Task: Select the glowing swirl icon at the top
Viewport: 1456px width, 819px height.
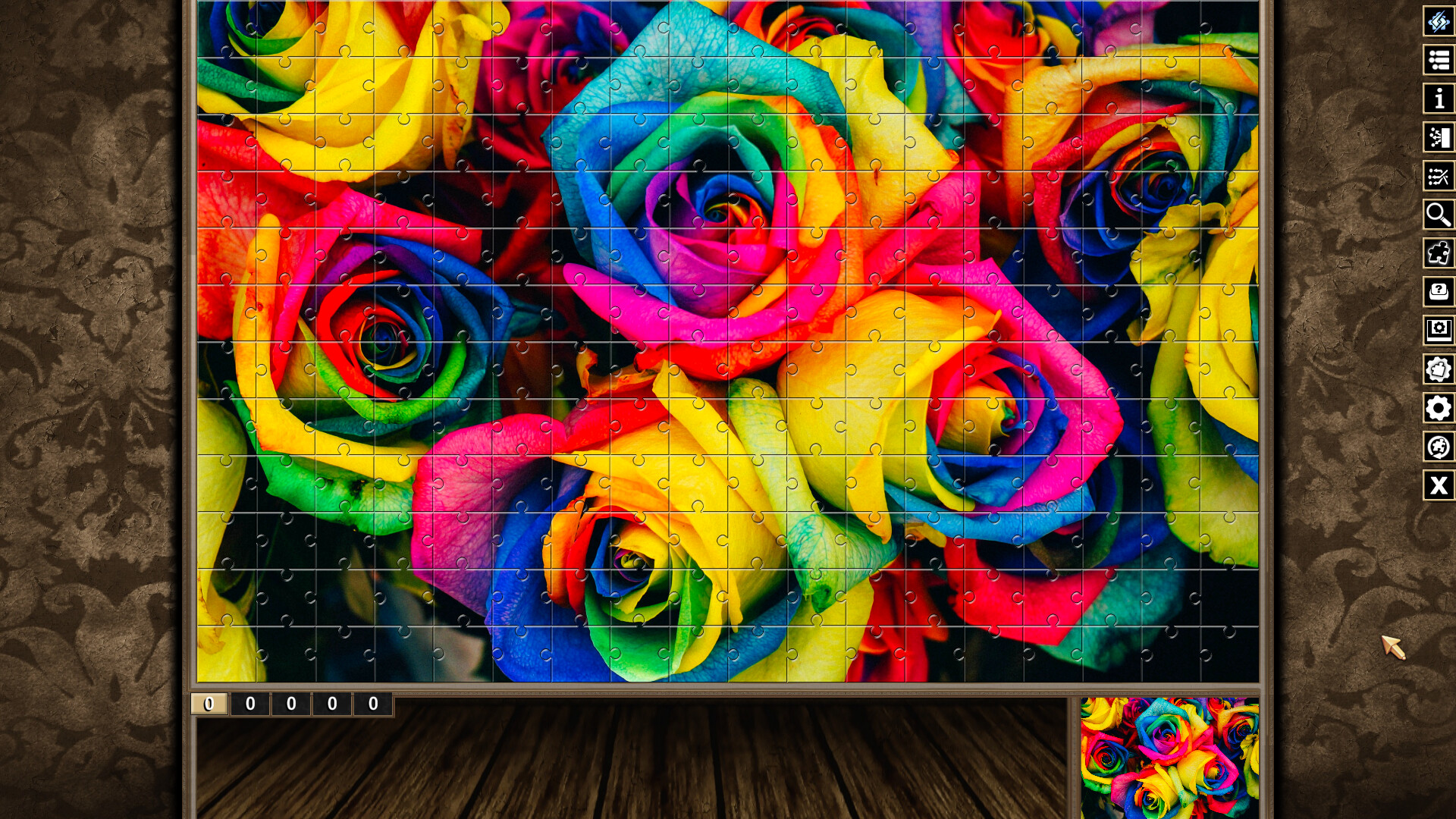Action: (x=1439, y=20)
